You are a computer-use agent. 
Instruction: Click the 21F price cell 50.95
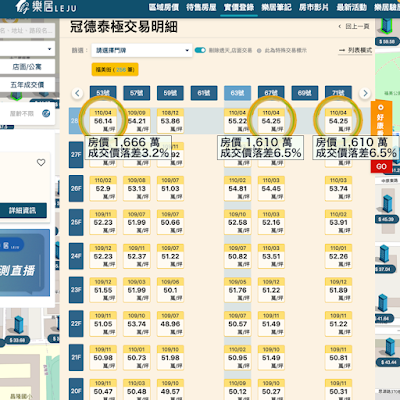click(x=238, y=357)
